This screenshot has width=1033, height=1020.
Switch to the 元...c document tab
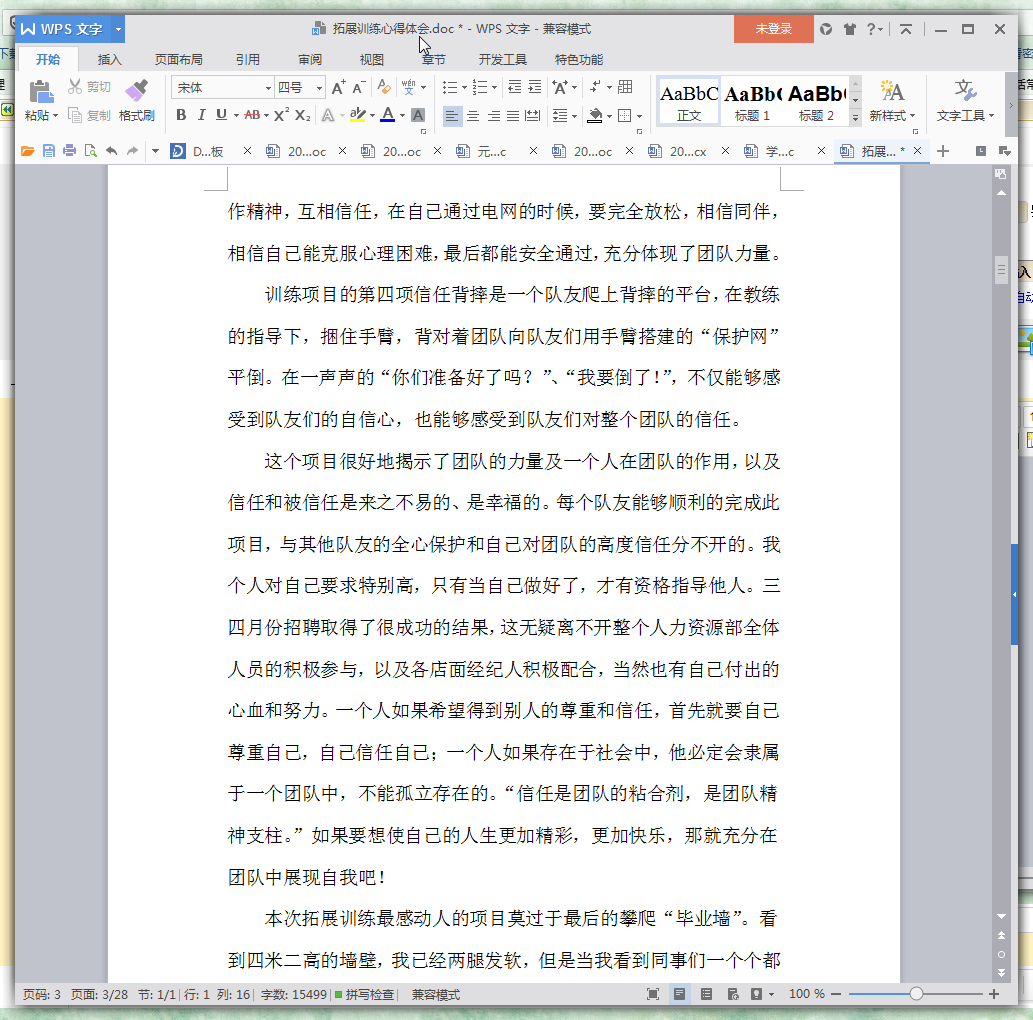tap(491, 152)
